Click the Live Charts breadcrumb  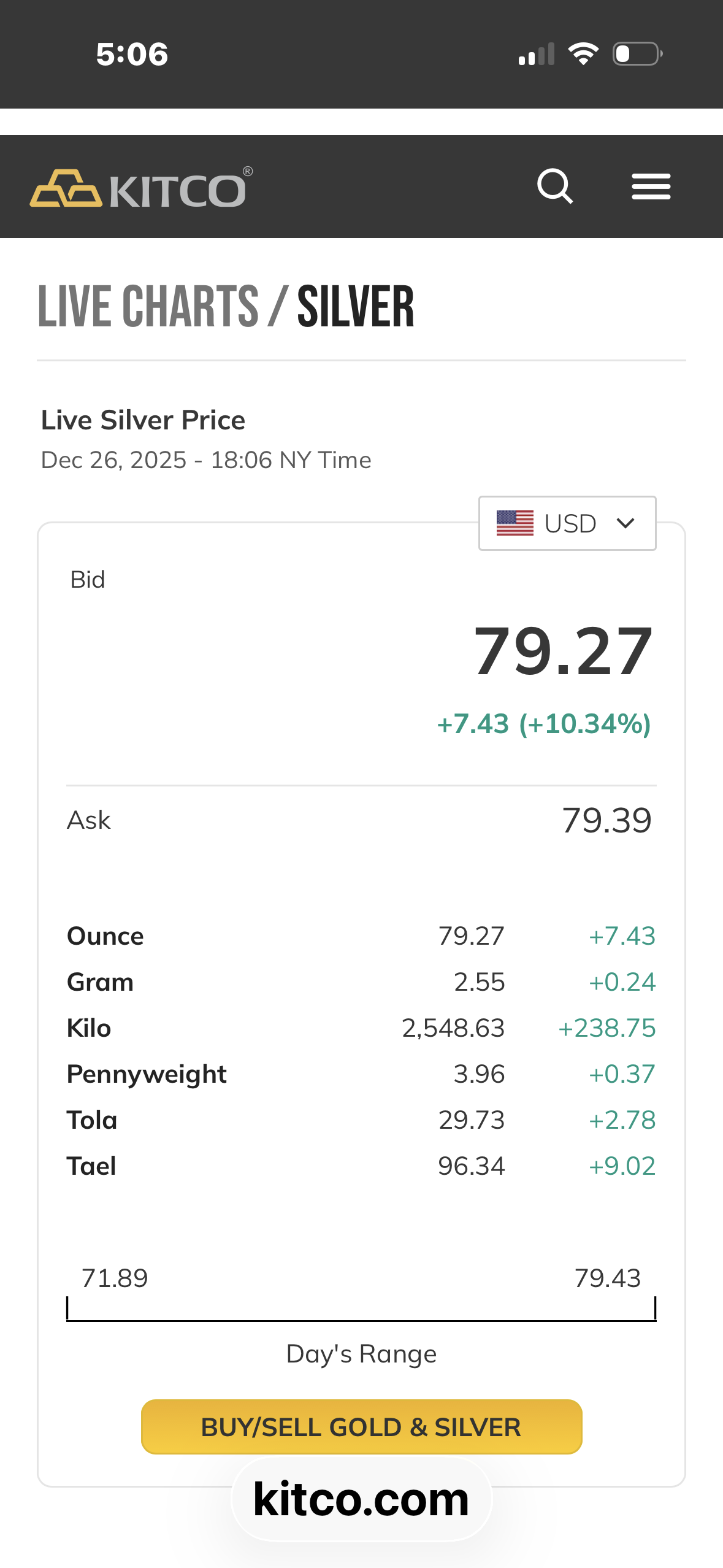pos(148,306)
